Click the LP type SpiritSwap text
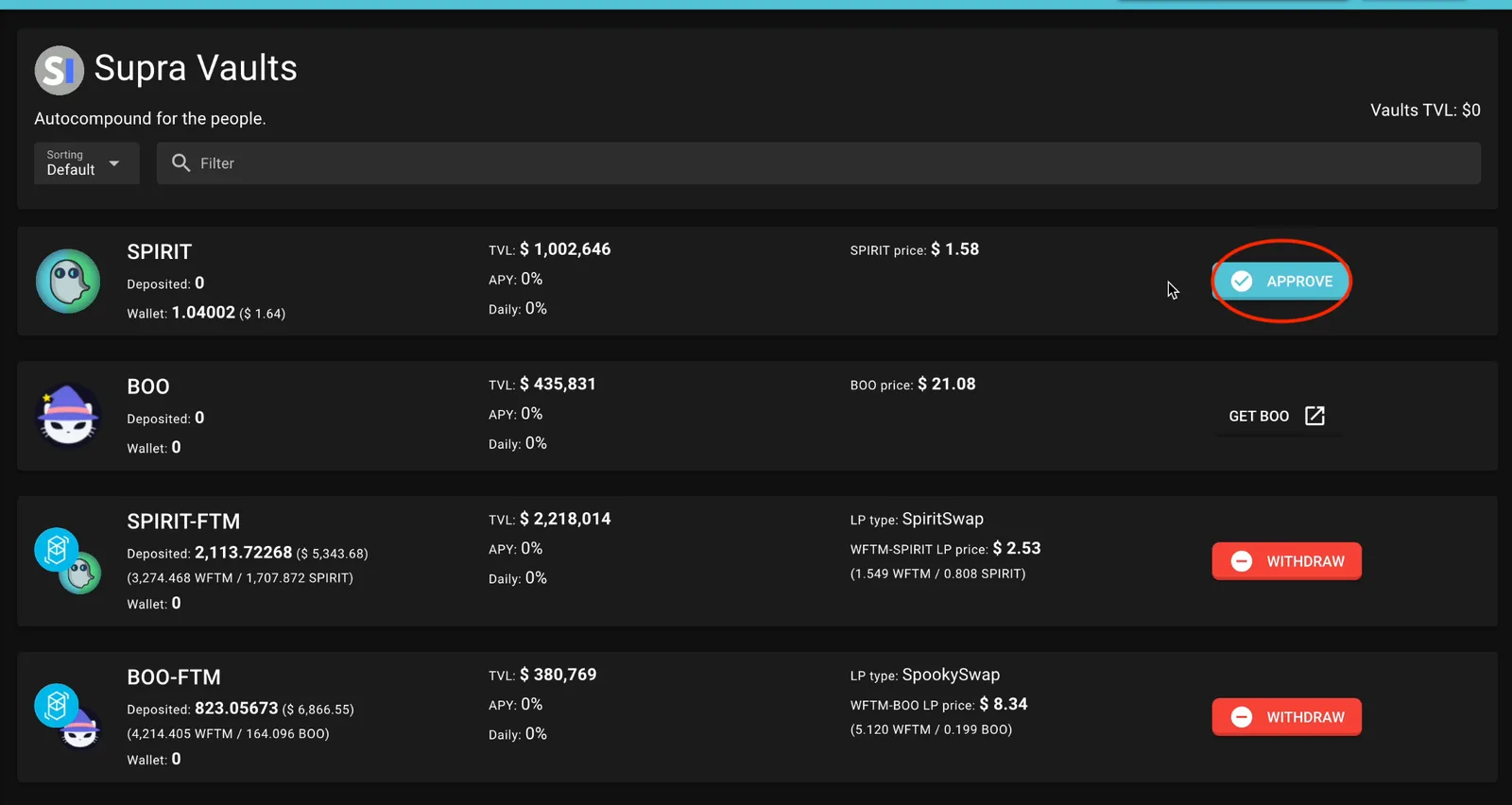This screenshot has width=1512, height=805. click(917, 519)
